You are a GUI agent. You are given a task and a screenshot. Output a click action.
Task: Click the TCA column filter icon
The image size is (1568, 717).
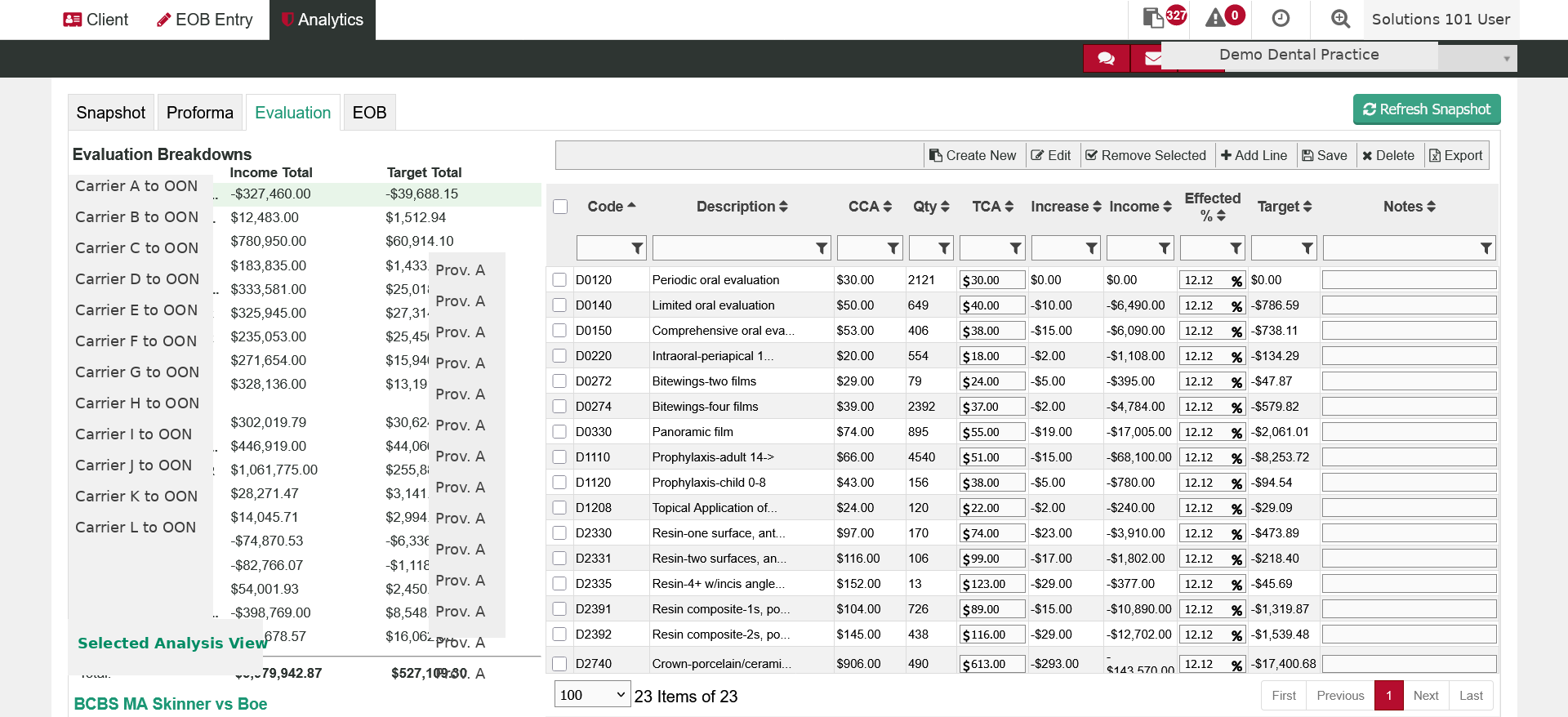tap(1016, 248)
